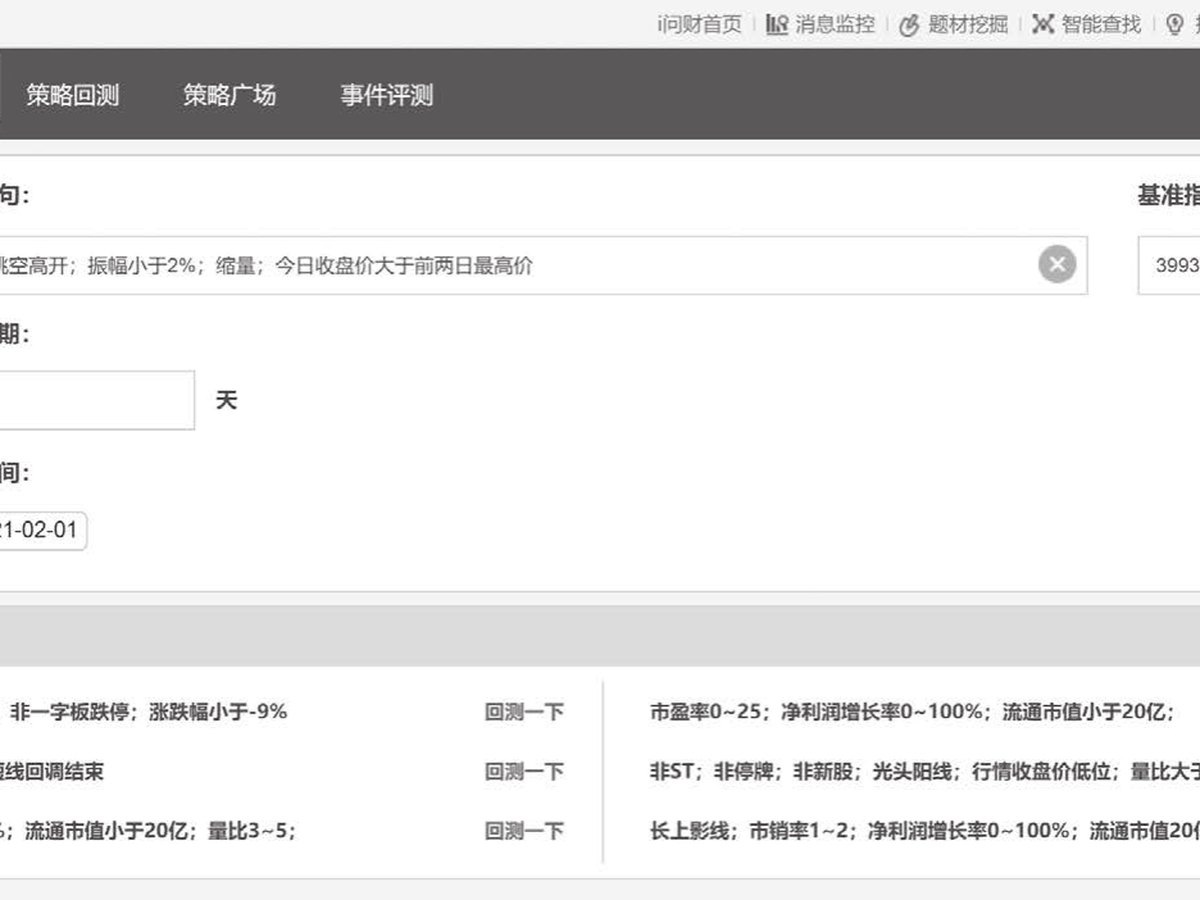This screenshot has width=1200, height=900.
Task: Switch to the 事件评测 tab
Action: click(386, 95)
